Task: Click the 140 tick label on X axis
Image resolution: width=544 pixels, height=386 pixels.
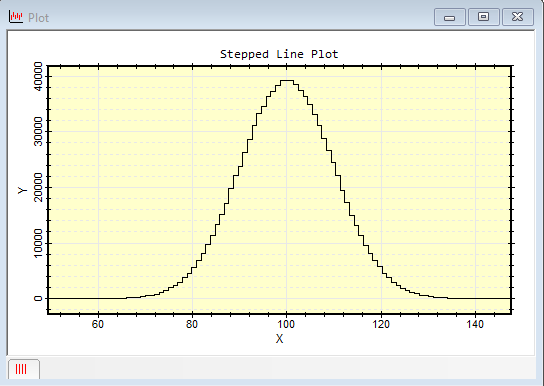Action: (x=475, y=324)
